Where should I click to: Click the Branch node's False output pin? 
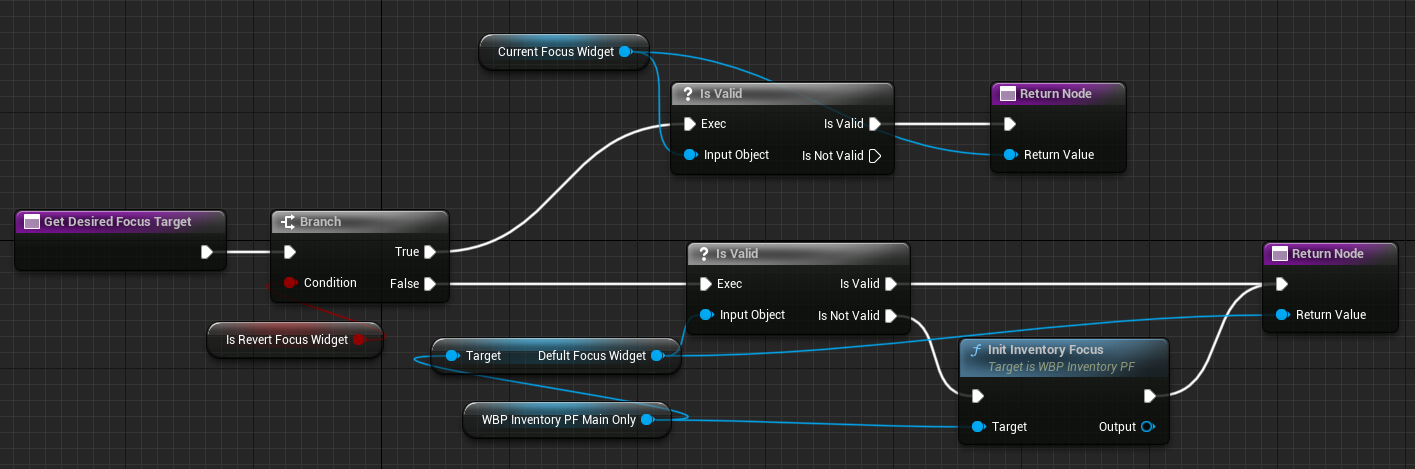click(429, 284)
